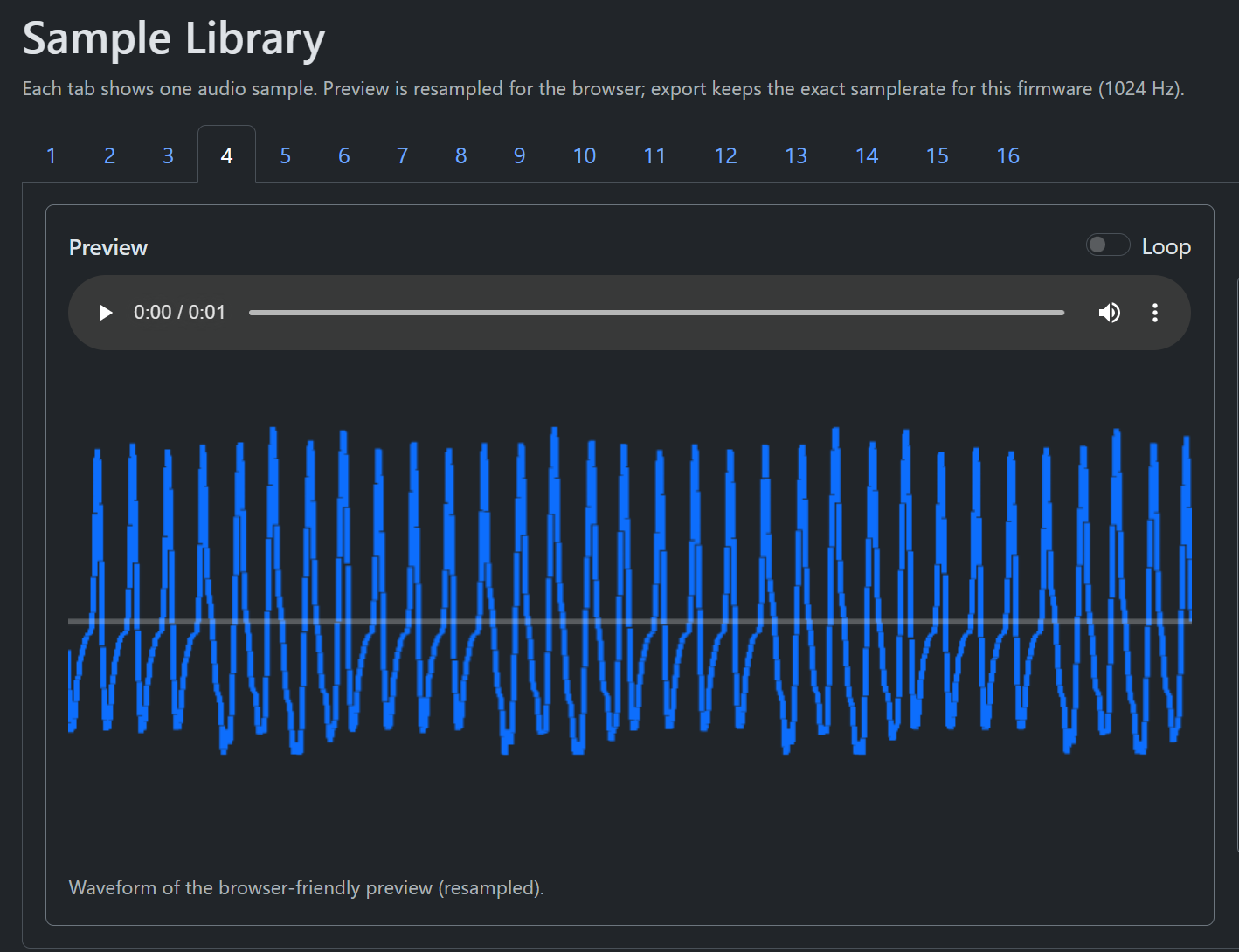Open sample tab 14
The width and height of the screenshot is (1239, 952).
pos(866,155)
